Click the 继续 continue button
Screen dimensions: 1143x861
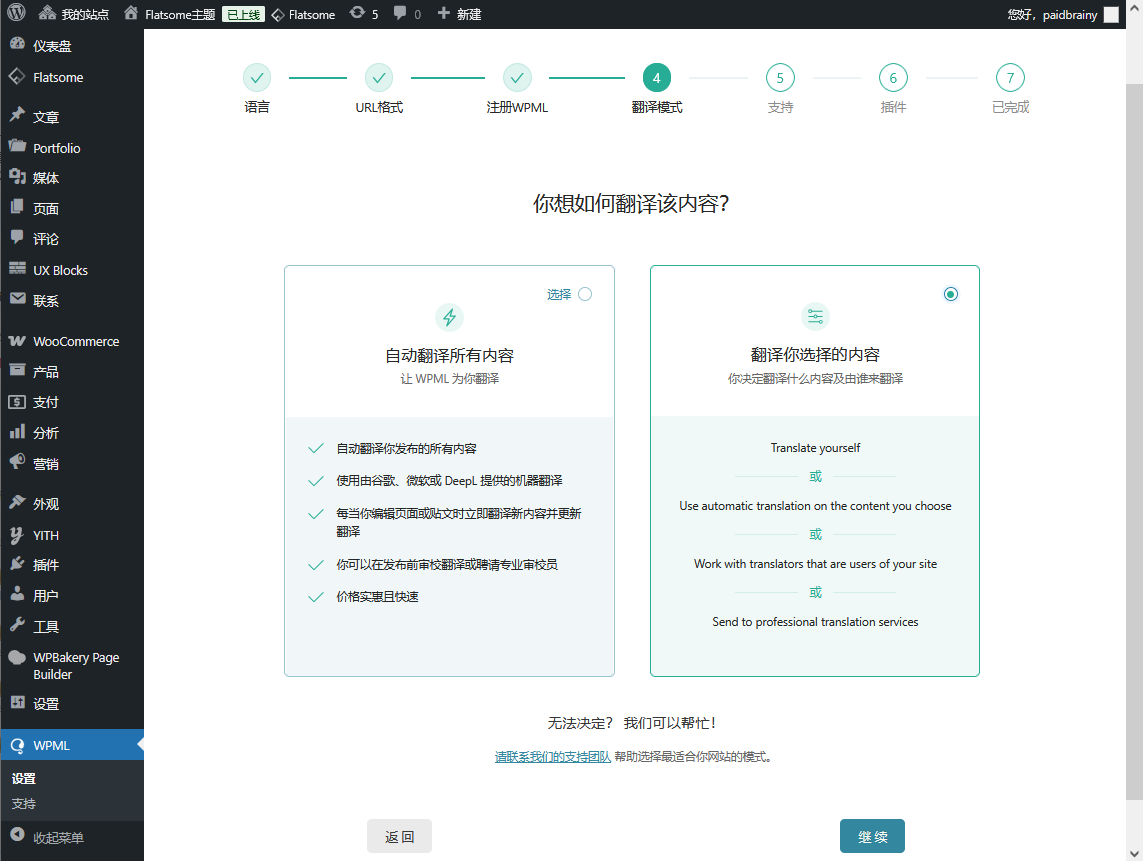click(x=873, y=836)
